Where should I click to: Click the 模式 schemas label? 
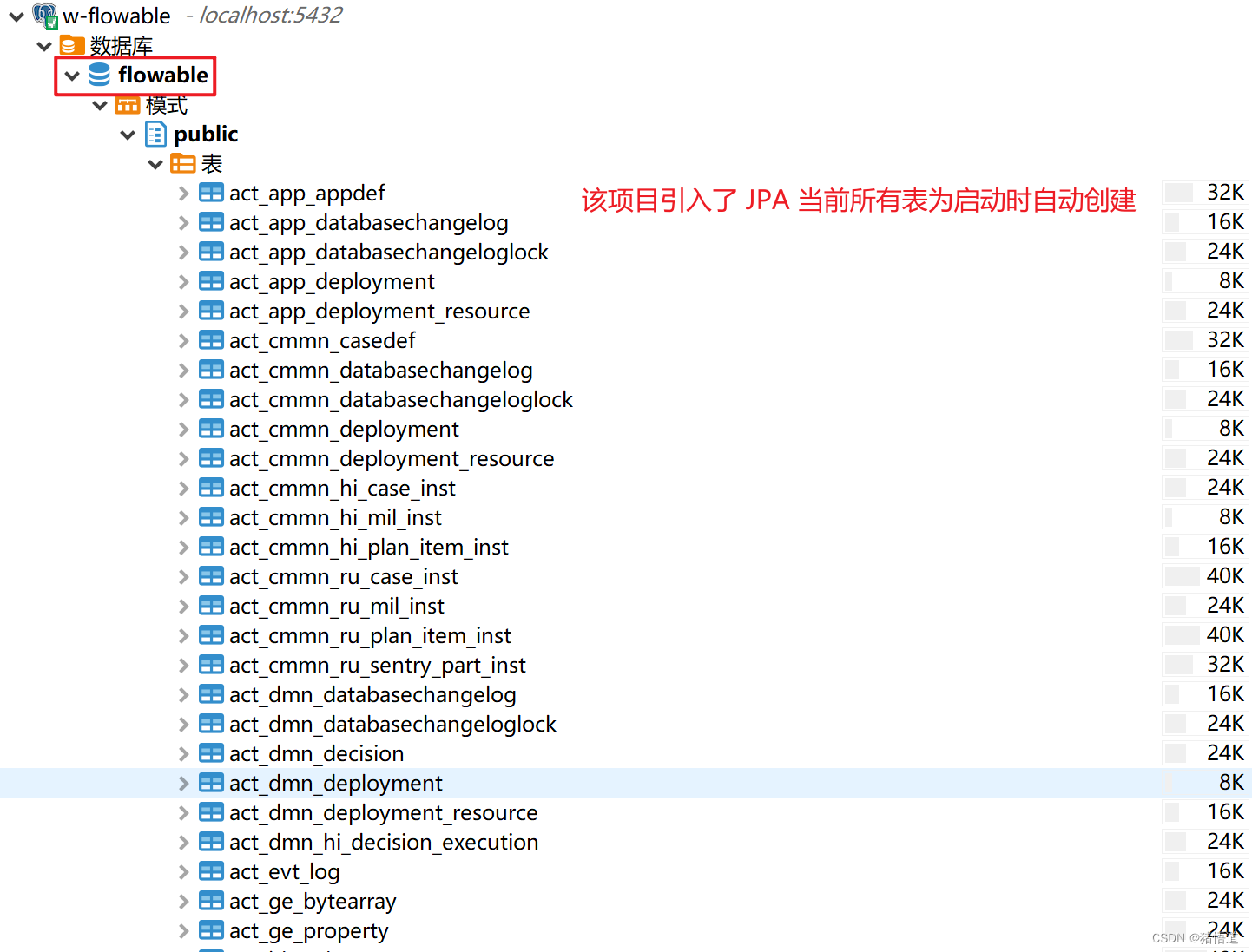[x=167, y=105]
